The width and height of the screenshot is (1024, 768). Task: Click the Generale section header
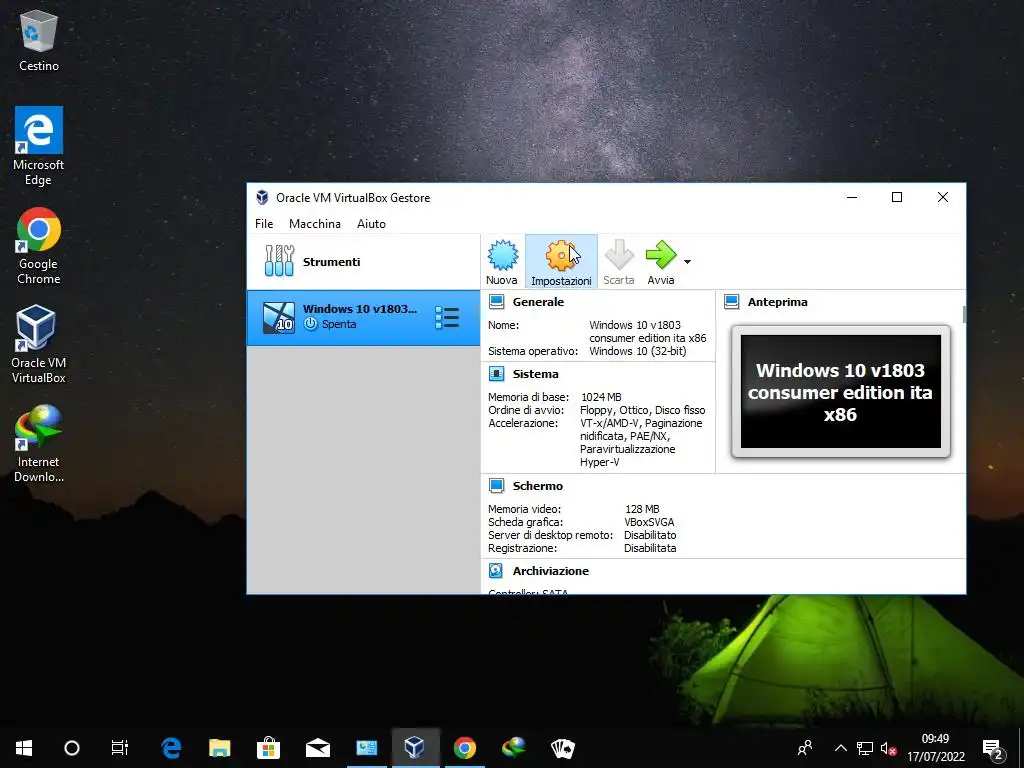click(538, 302)
